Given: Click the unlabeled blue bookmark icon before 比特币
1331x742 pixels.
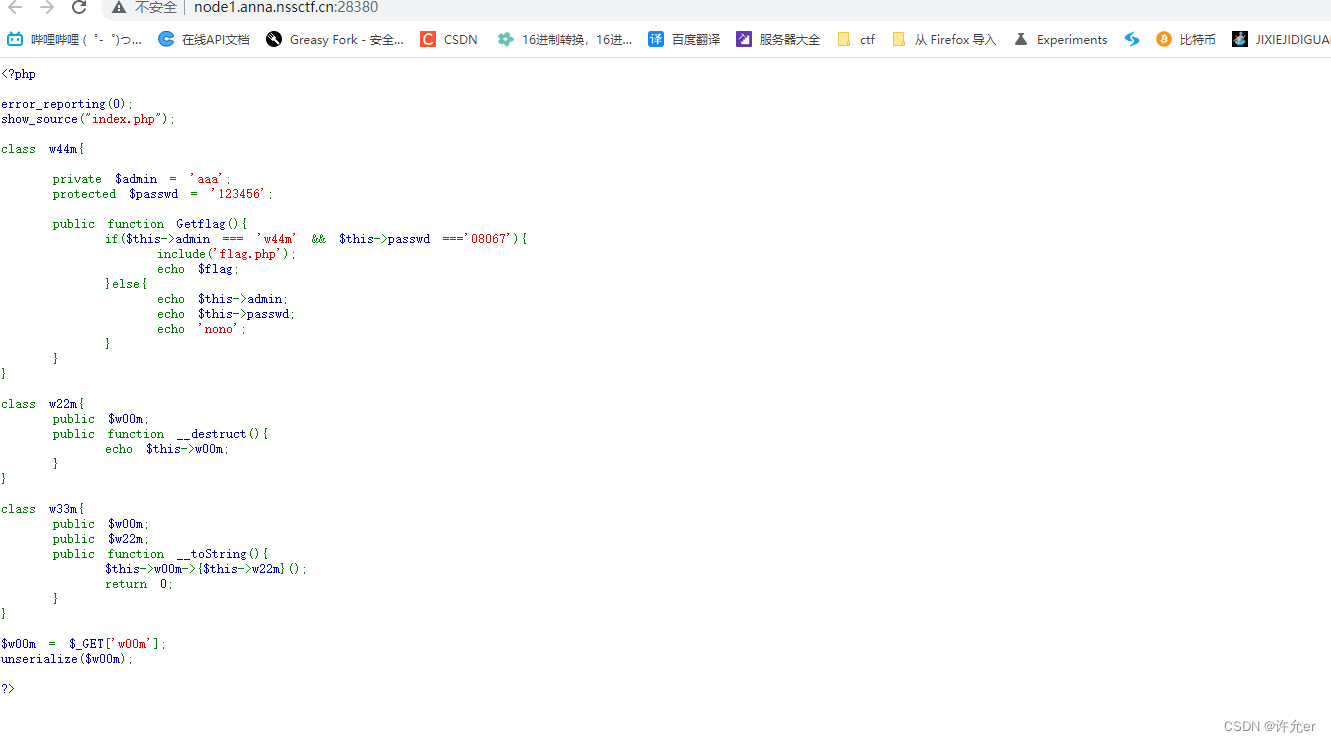Looking at the screenshot, I should coord(1132,40).
